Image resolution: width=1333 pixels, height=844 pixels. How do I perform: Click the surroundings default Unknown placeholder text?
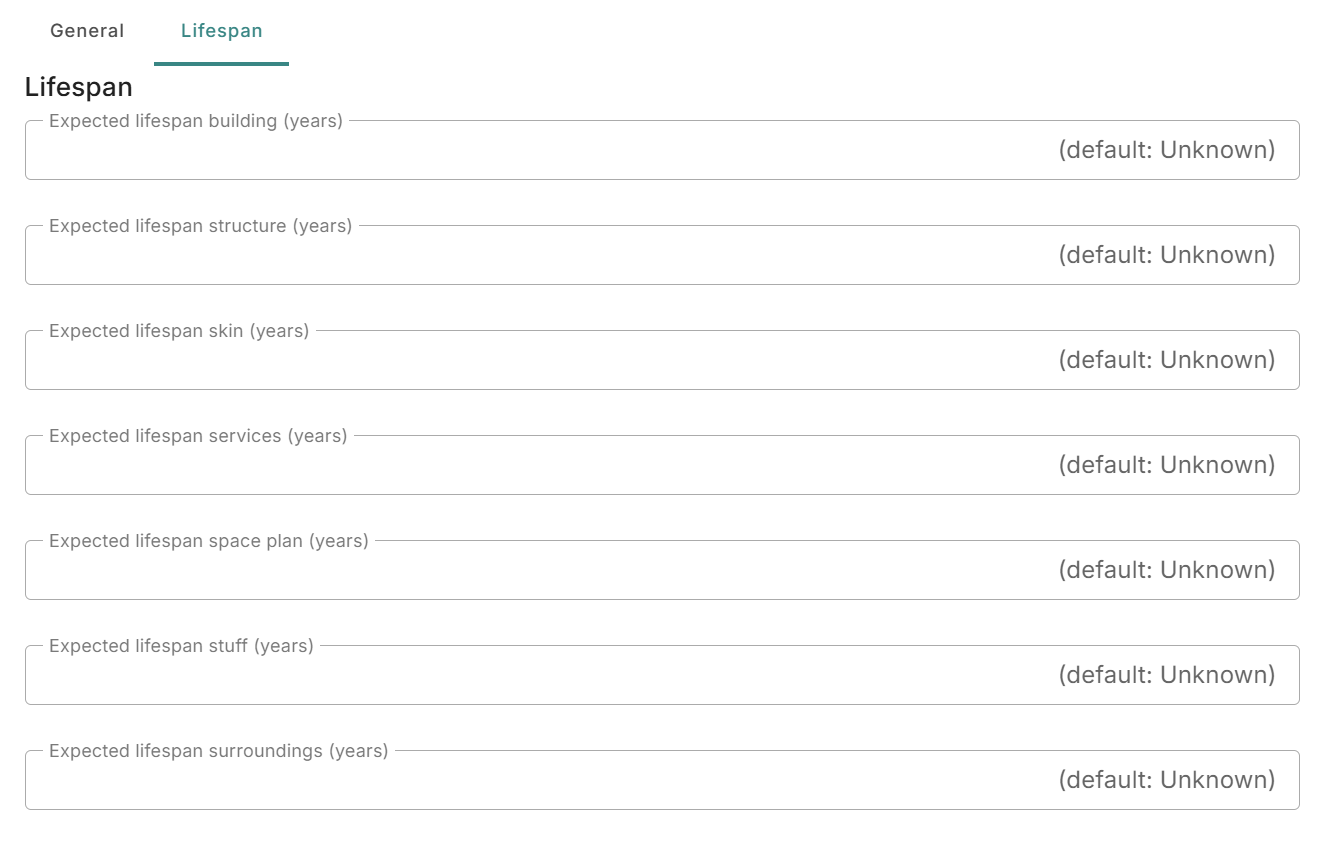(x=1166, y=779)
